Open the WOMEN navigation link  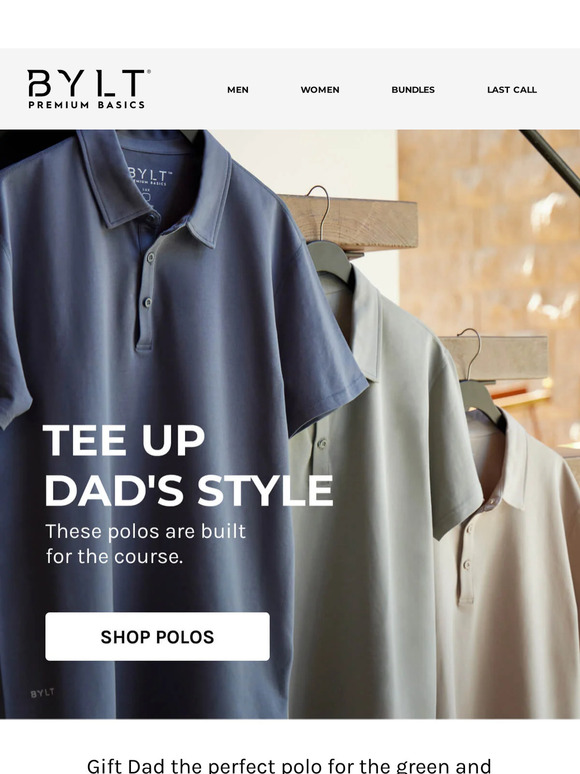coord(320,90)
